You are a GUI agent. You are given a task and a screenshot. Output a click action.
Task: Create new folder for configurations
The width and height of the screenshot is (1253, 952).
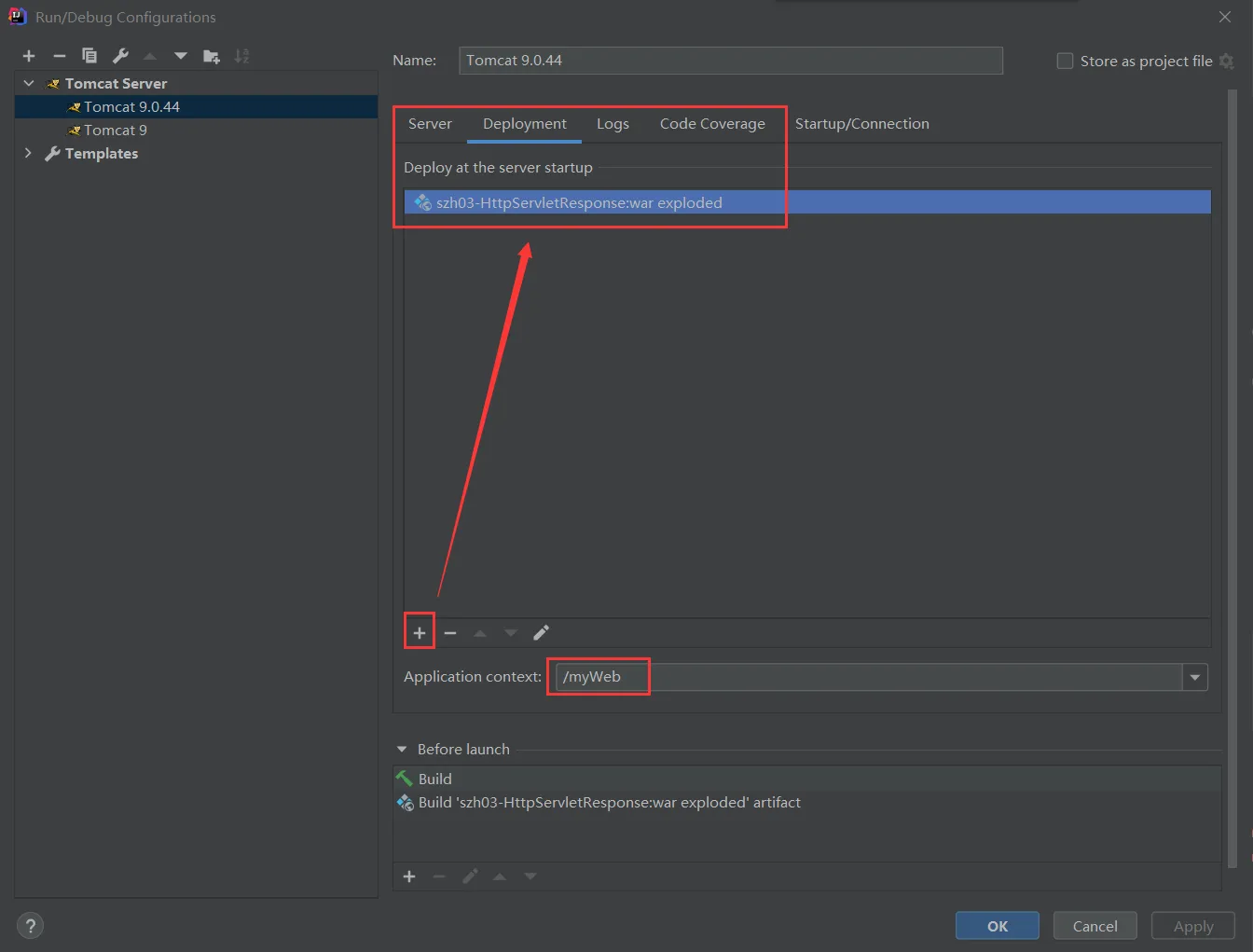212,56
